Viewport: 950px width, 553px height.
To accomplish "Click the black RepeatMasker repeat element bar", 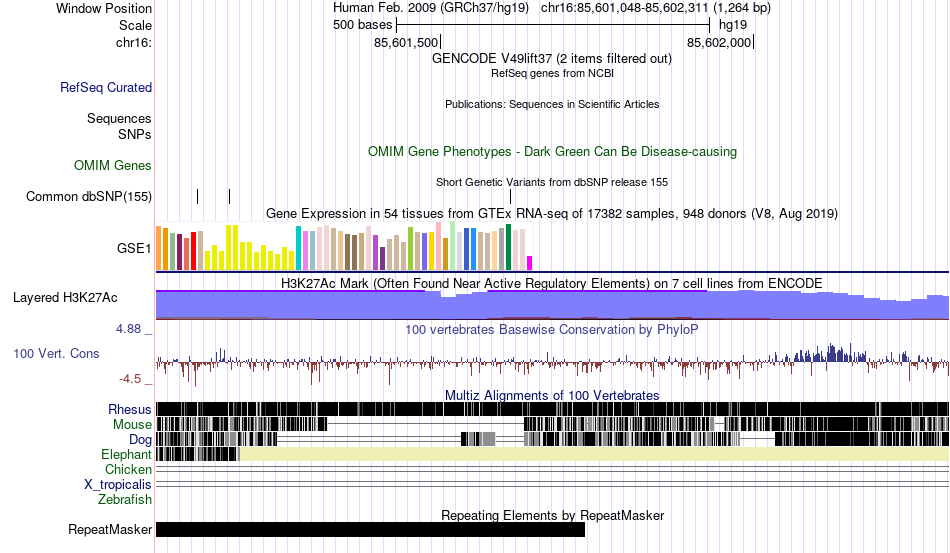I will (x=370, y=529).
